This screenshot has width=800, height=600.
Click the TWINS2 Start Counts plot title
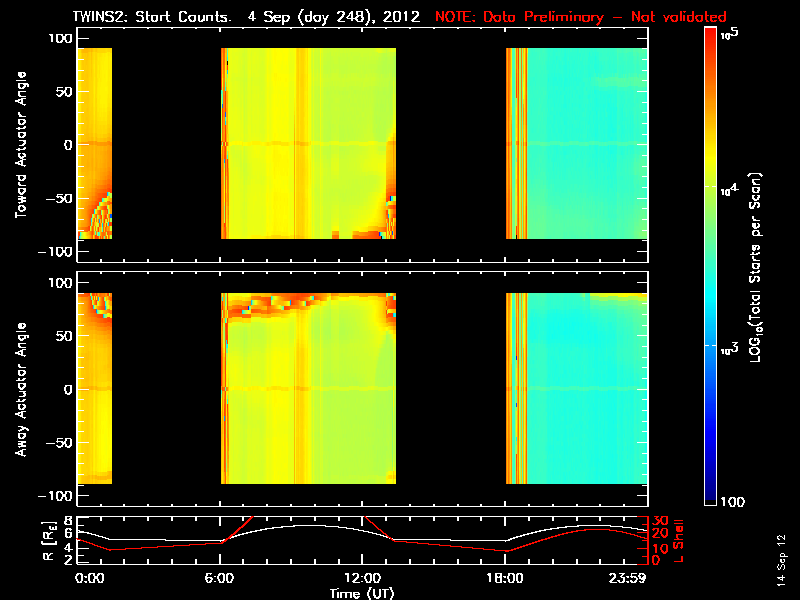(246, 17)
